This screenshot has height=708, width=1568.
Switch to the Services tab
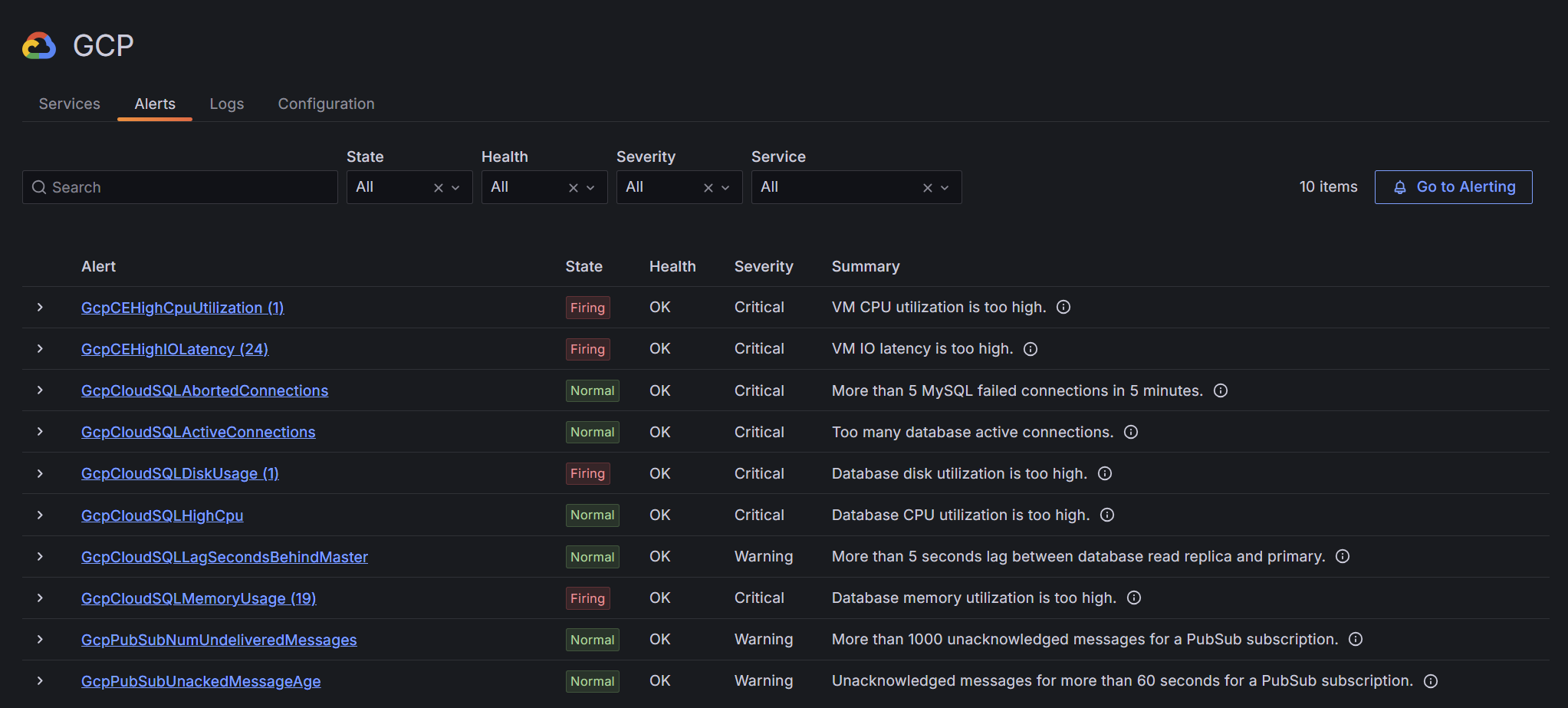click(x=70, y=104)
